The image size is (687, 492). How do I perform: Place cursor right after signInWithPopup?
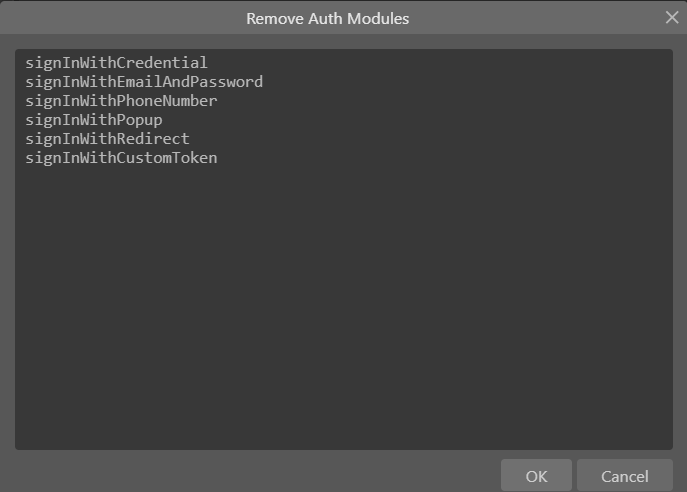(x=163, y=120)
